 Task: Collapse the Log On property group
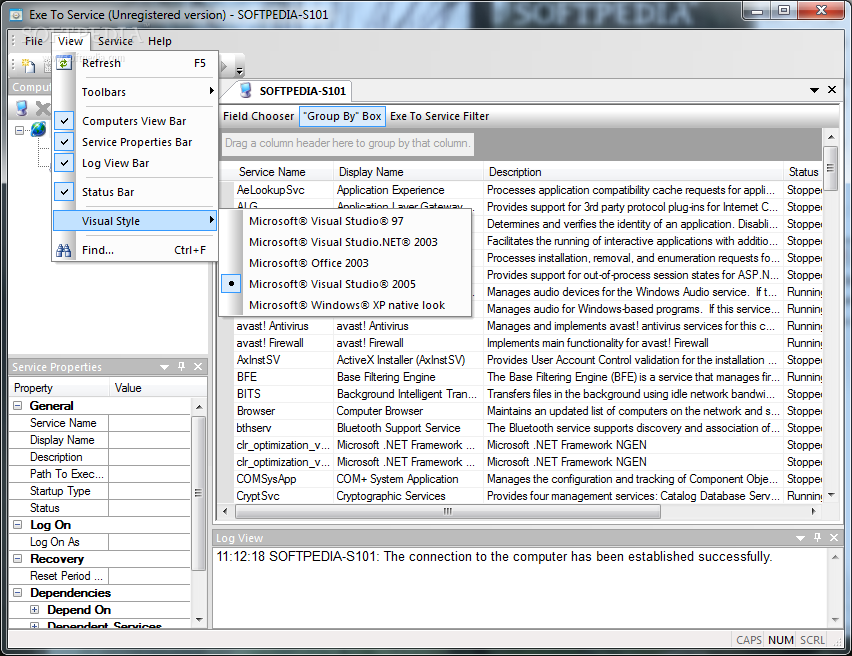17,524
